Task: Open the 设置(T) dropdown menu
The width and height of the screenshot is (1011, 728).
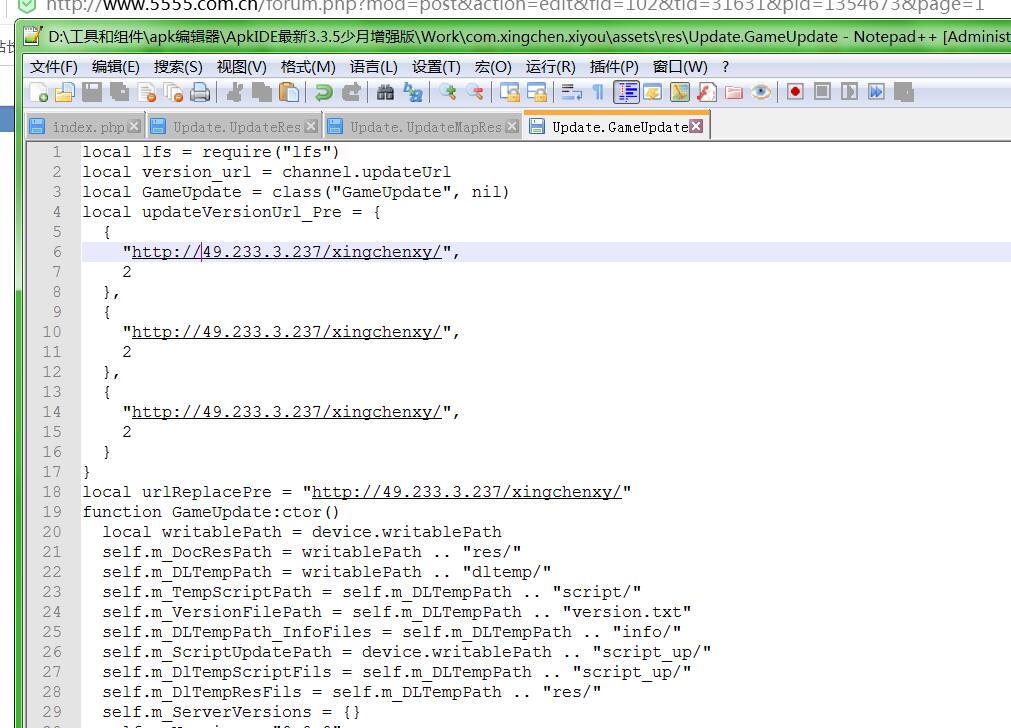Action: [x=436, y=67]
